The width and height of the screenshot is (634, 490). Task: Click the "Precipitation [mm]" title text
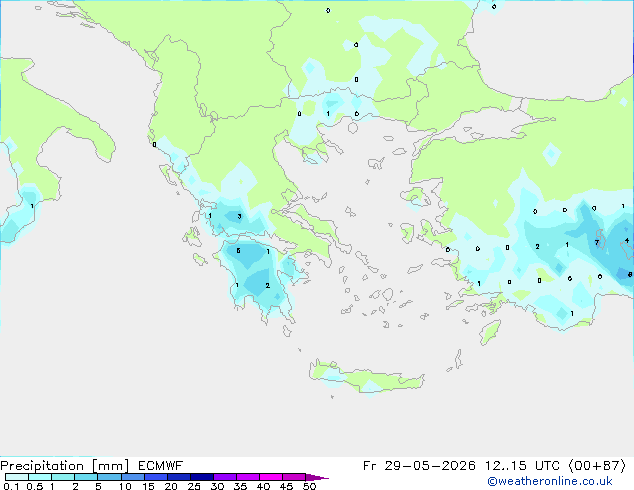click(x=64, y=466)
